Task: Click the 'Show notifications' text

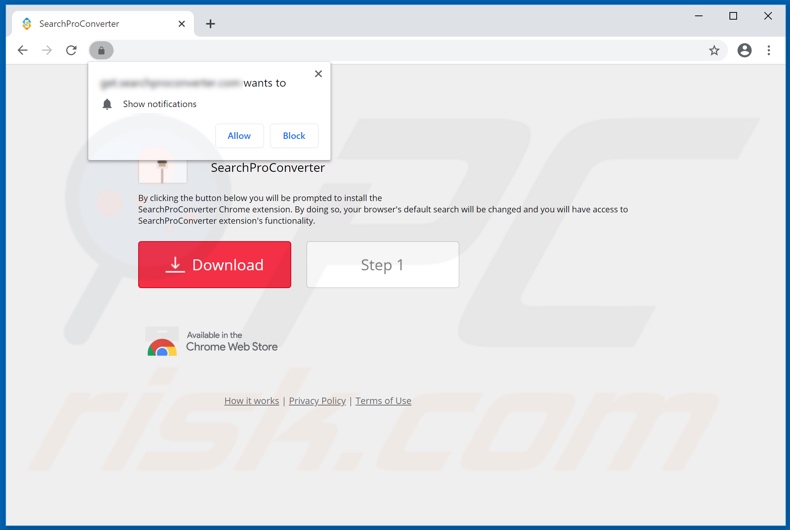Action: tap(160, 104)
